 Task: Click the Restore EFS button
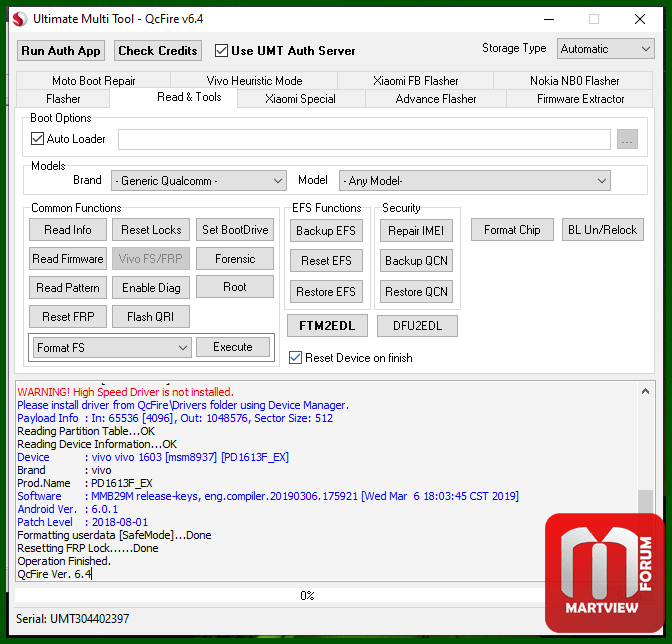coord(326,292)
